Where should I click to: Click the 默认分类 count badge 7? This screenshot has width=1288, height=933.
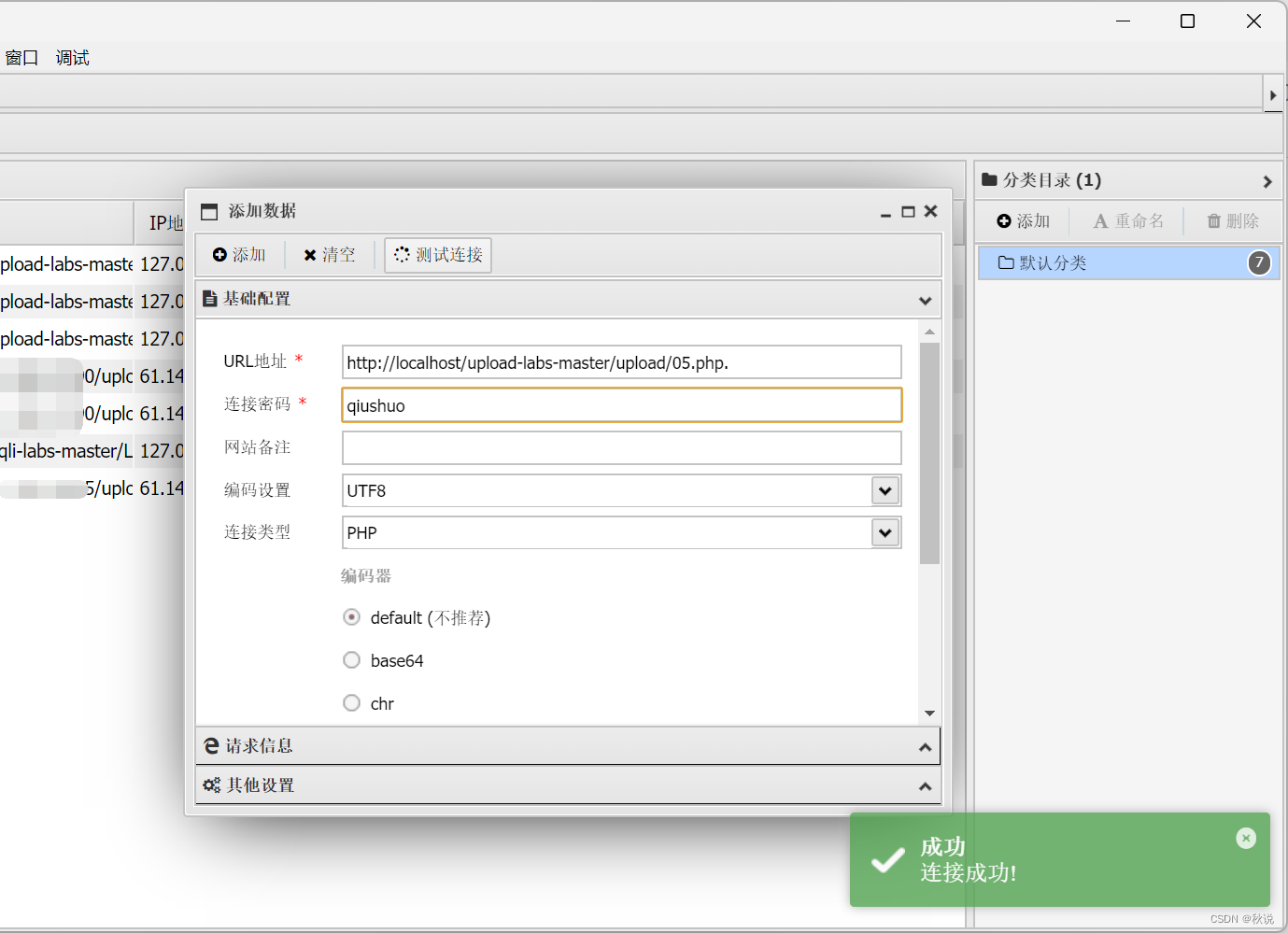(x=1259, y=262)
